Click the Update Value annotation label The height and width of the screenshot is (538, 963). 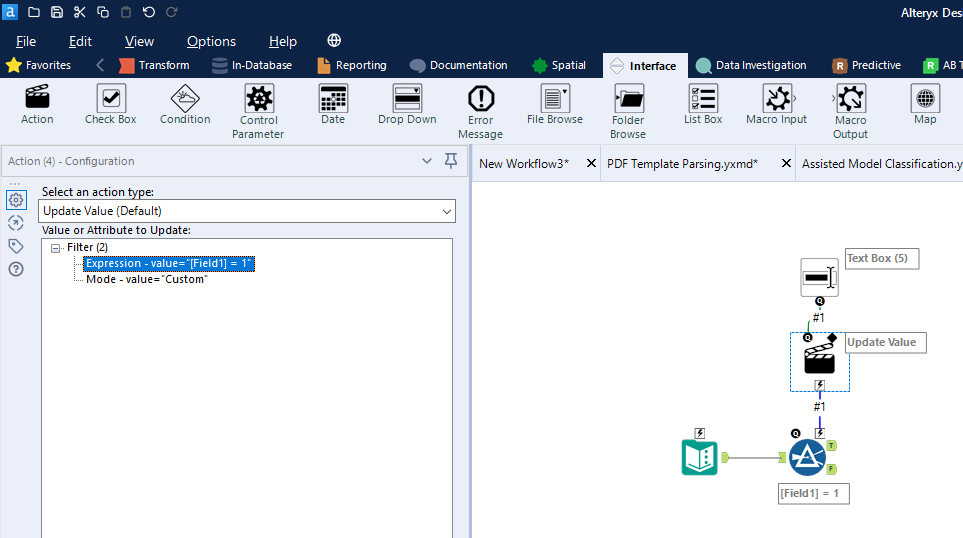pyautogui.click(x=885, y=343)
